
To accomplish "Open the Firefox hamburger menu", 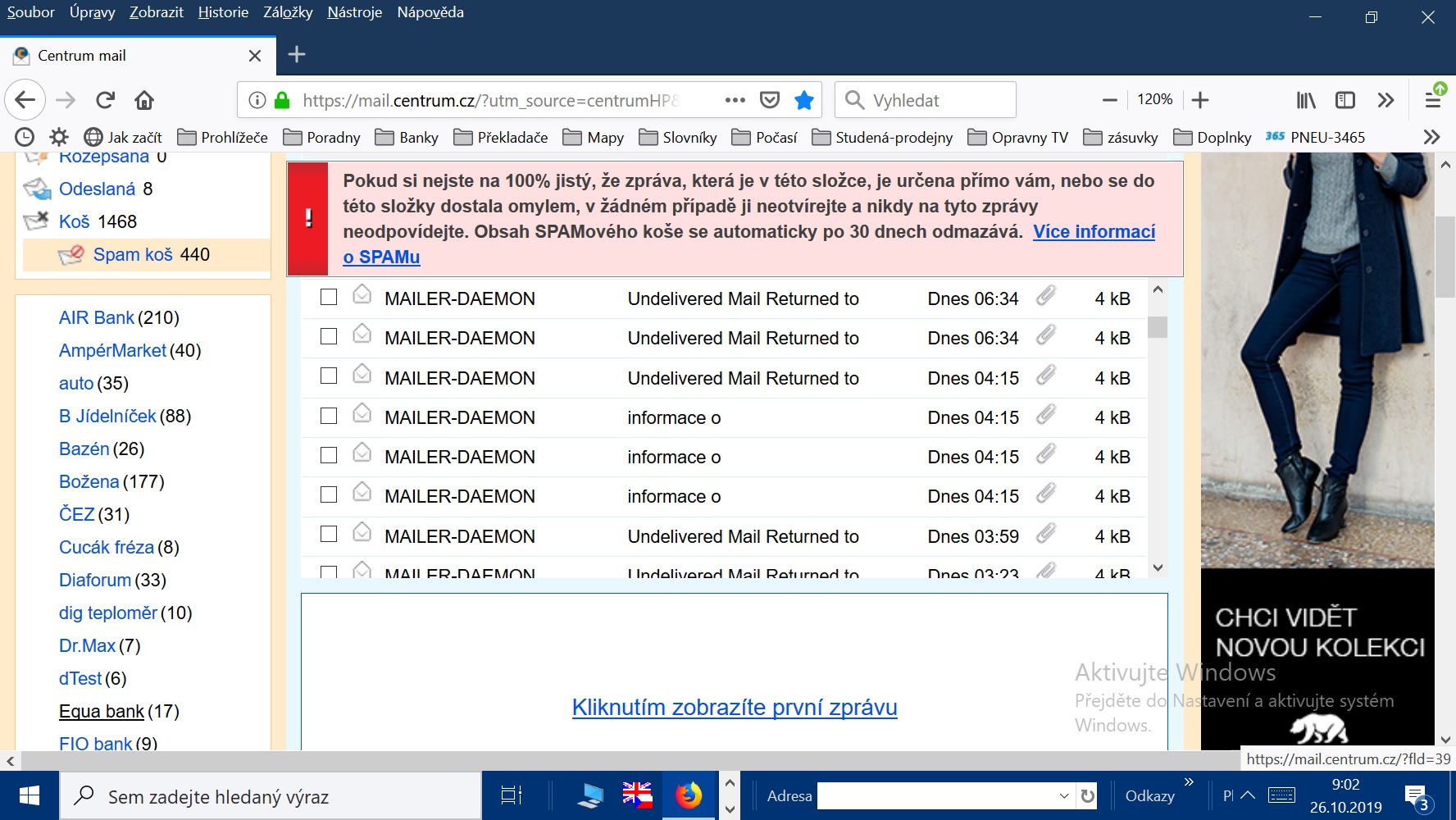I will pos(1432,100).
